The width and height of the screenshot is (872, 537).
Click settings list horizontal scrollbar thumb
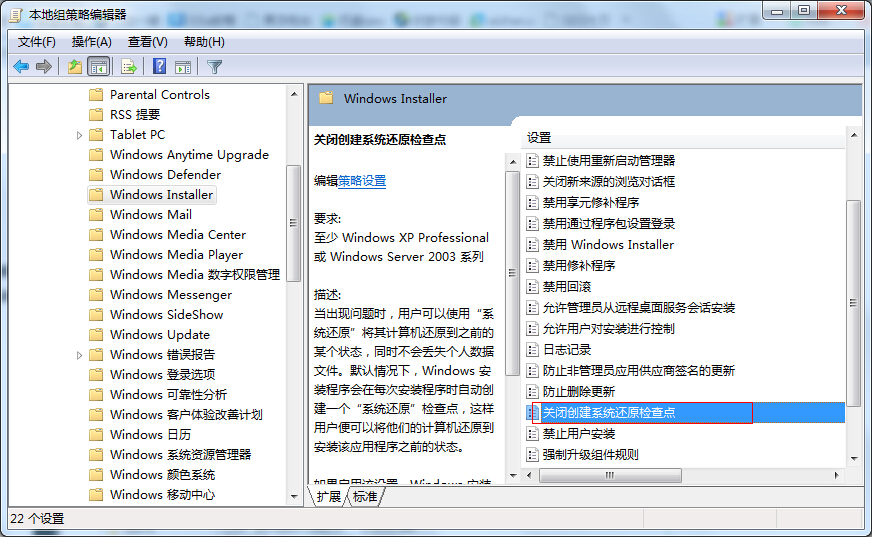tap(610, 475)
